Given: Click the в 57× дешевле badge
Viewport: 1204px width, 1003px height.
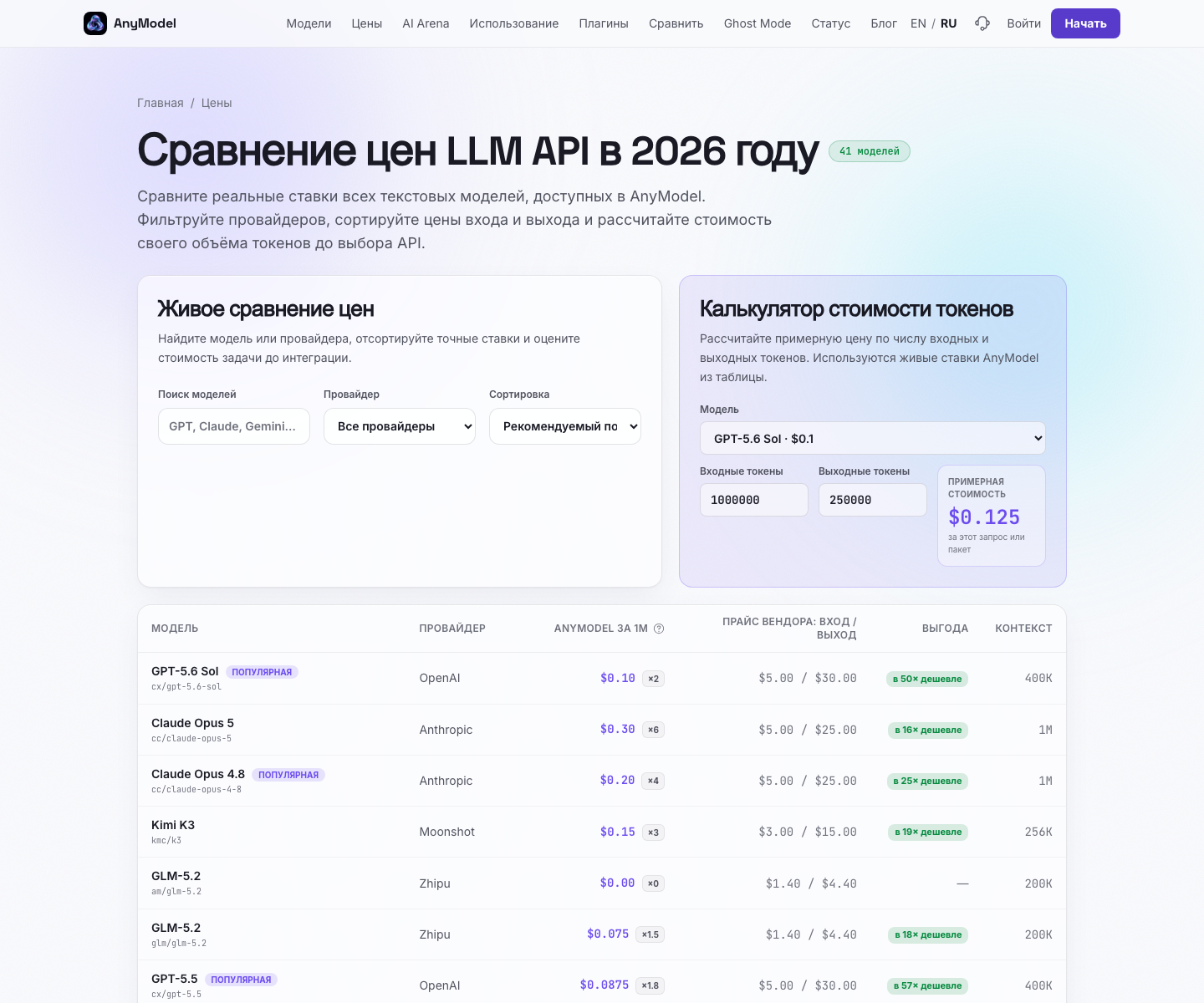Looking at the screenshot, I should pos(927,985).
